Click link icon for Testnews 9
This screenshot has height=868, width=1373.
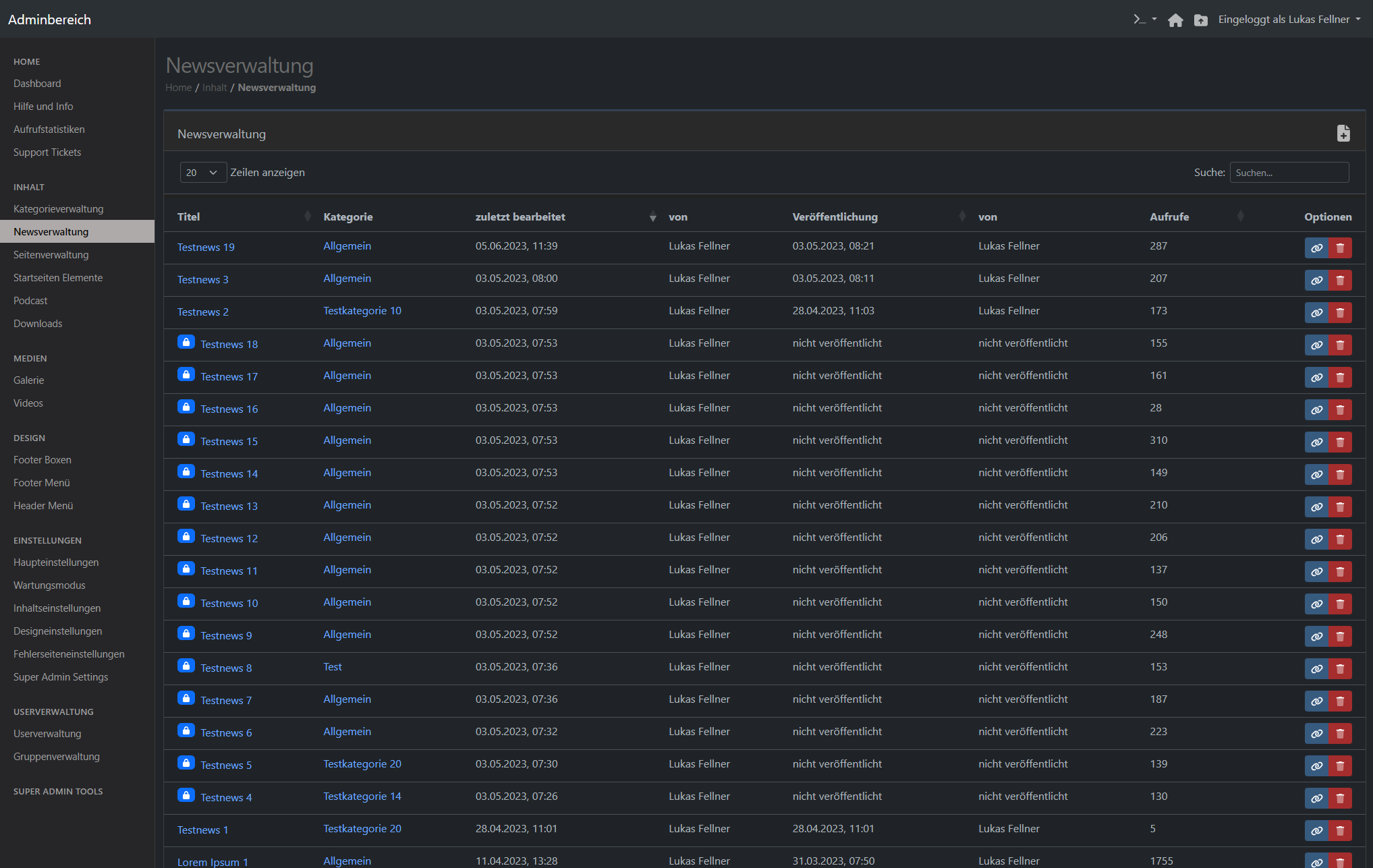click(x=1316, y=637)
